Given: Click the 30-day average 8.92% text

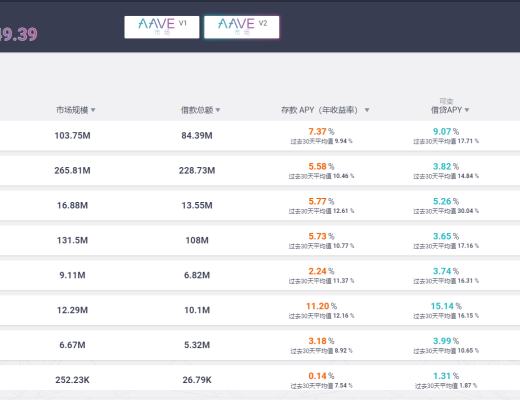Looking at the screenshot, I should pos(321,351).
